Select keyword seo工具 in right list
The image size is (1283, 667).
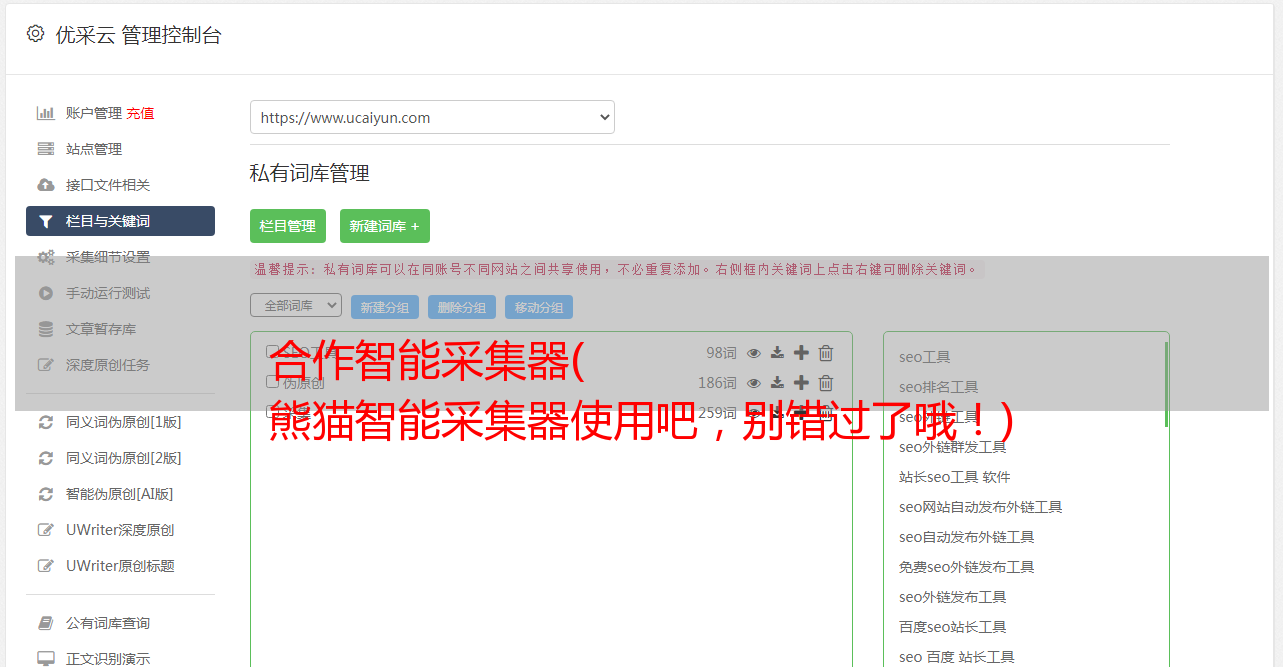(925, 357)
